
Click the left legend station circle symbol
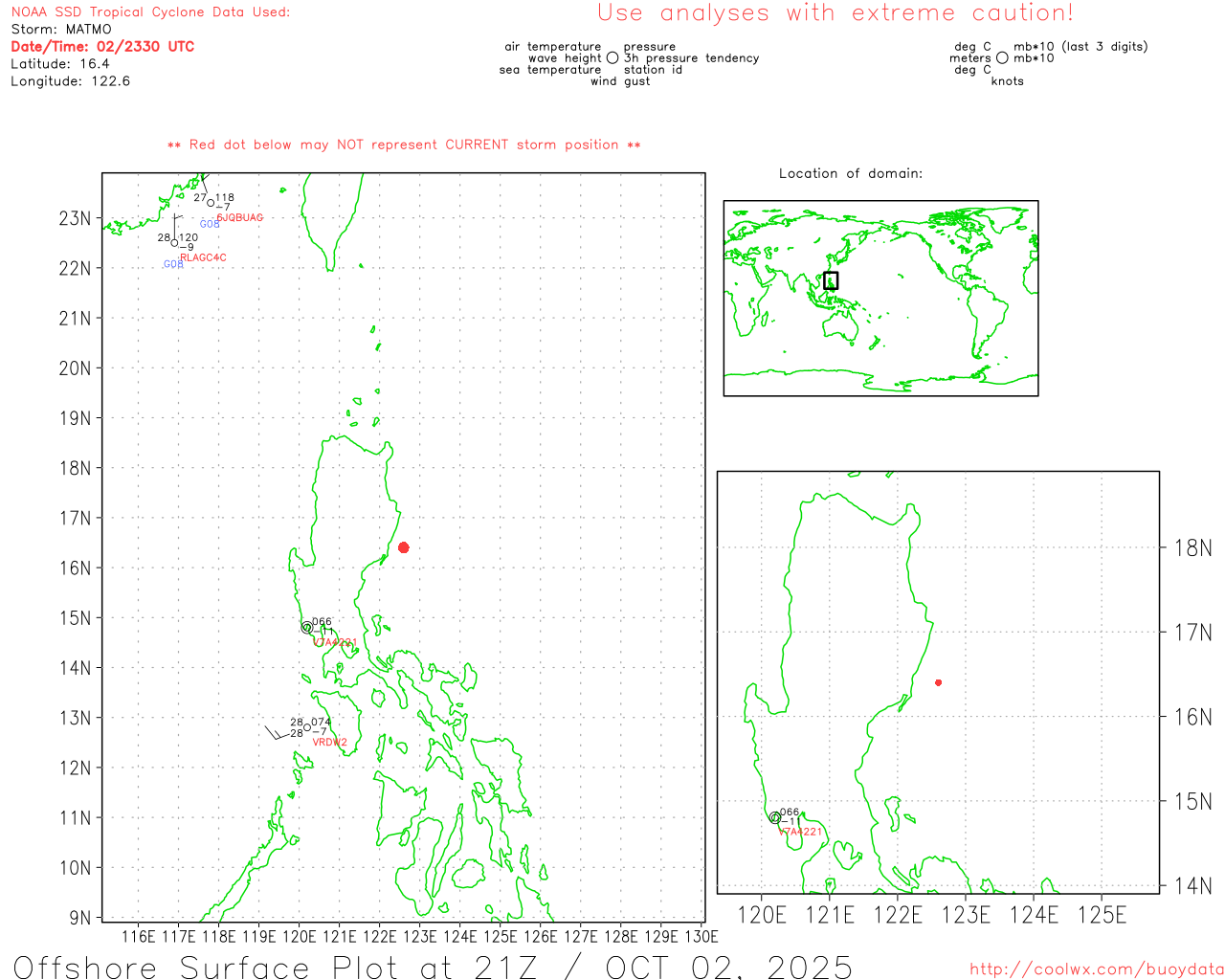[x=612, y=58]
